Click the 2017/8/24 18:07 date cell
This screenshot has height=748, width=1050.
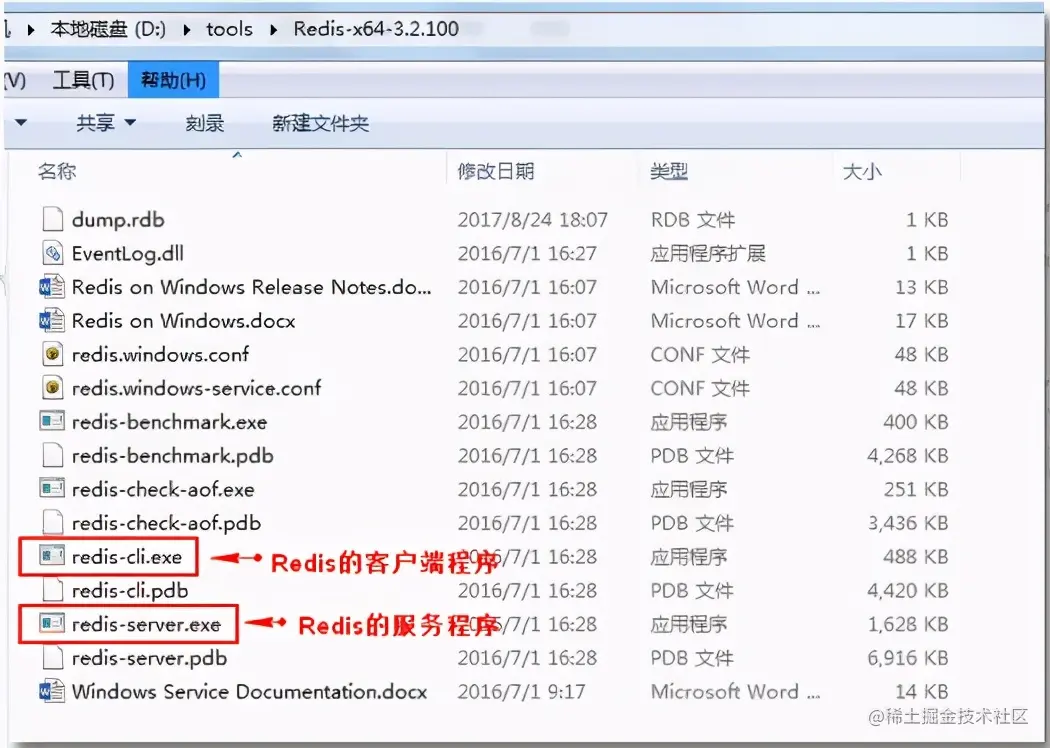pyautogui.click(x=532, y=220)
